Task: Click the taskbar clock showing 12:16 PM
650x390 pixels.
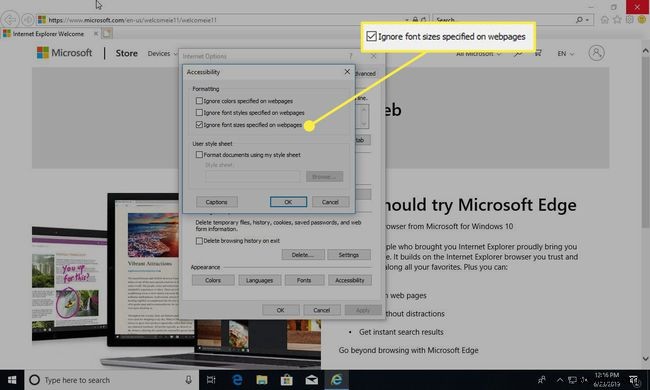Action: 606,380
